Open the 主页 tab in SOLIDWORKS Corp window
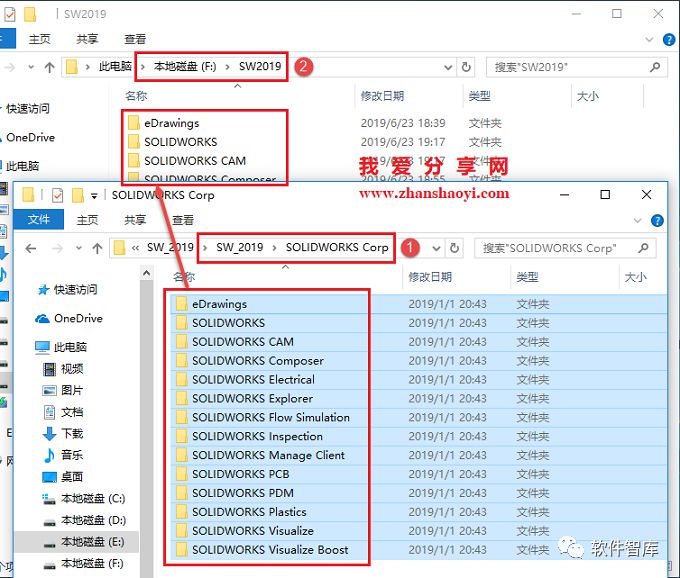Viewport: 680px width, 578px height. (x=87, y=220)
